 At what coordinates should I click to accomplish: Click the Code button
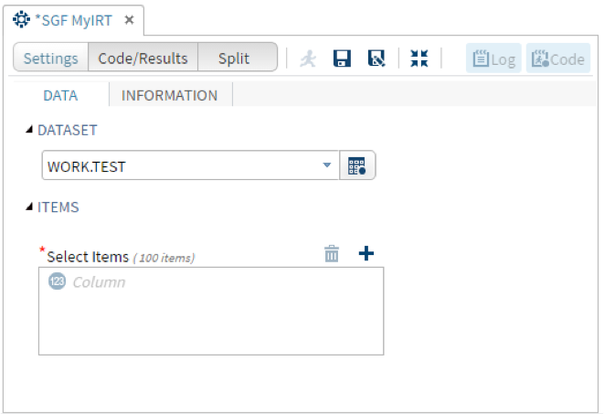[557, 59]
